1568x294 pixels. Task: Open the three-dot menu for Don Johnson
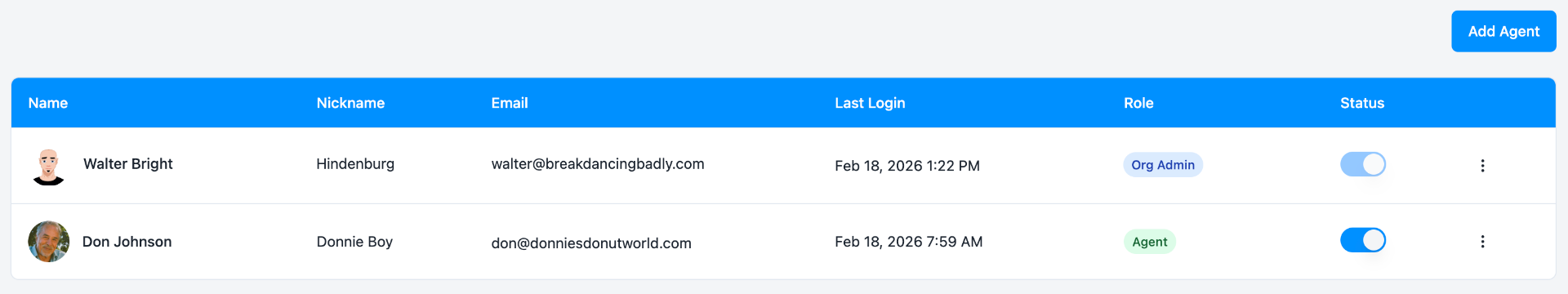1482,242
